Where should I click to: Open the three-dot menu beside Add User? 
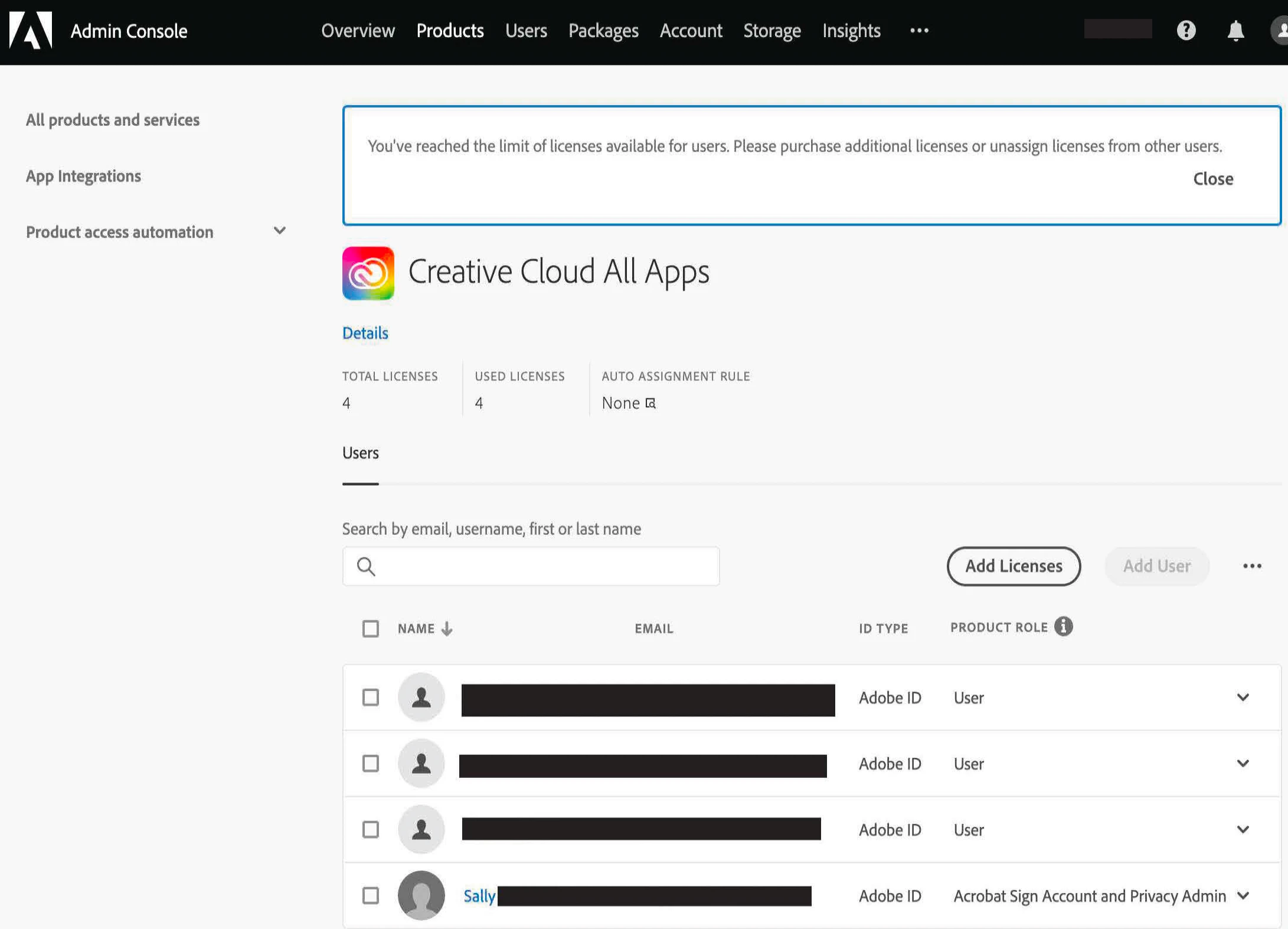[1252, 566]
